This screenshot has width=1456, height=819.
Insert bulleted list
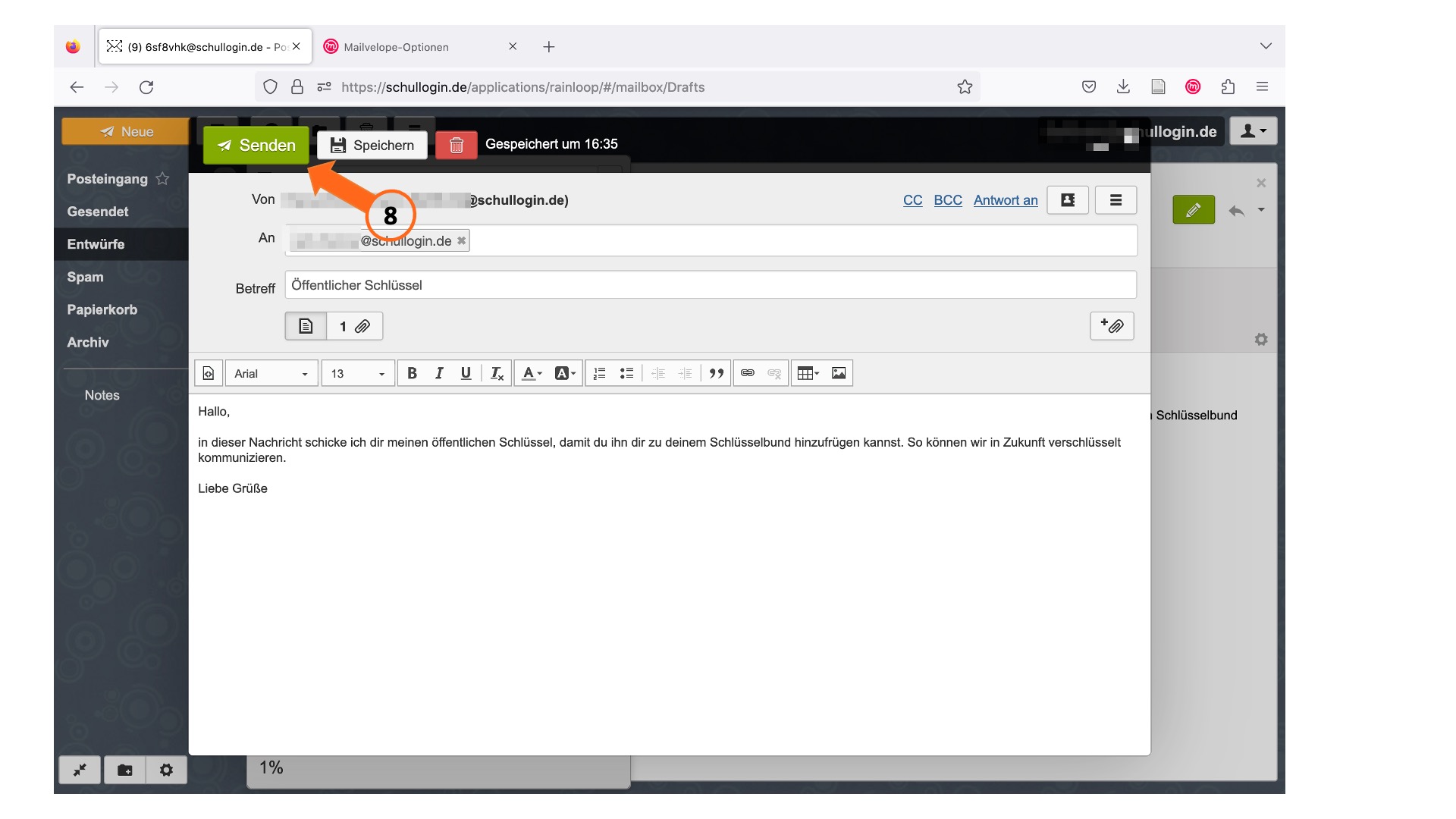click(x=626, y=373)
